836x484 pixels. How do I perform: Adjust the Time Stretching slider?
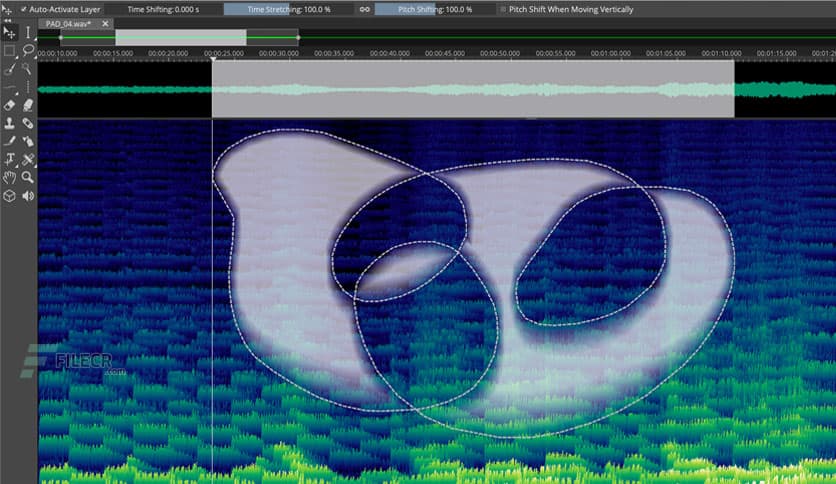tap(288, 10)
